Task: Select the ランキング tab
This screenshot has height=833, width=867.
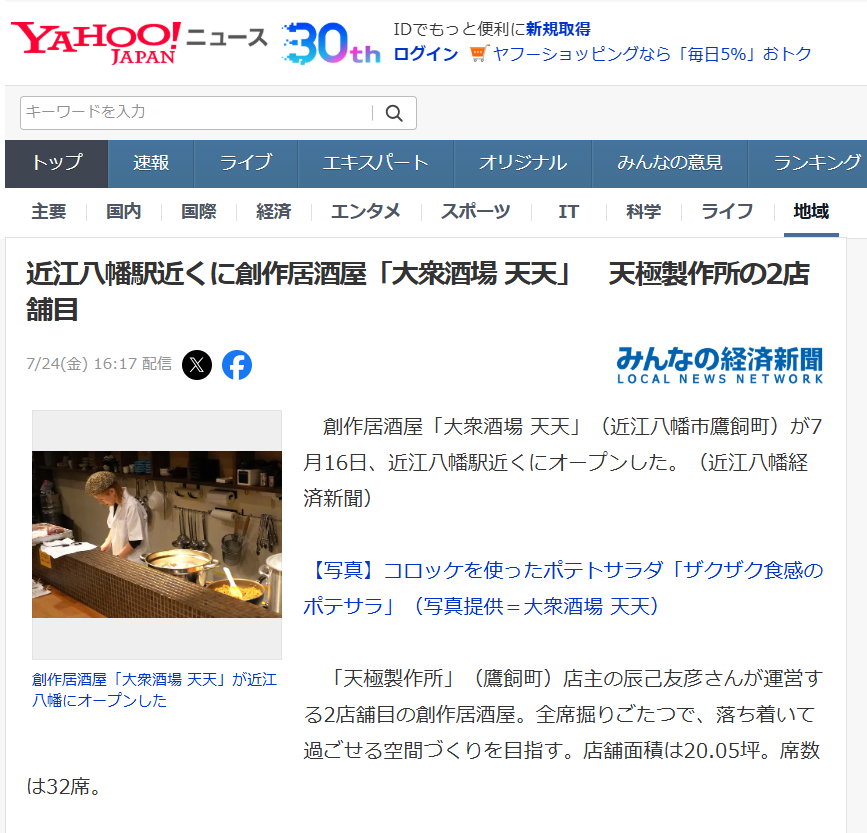Action: coord(815,163)
